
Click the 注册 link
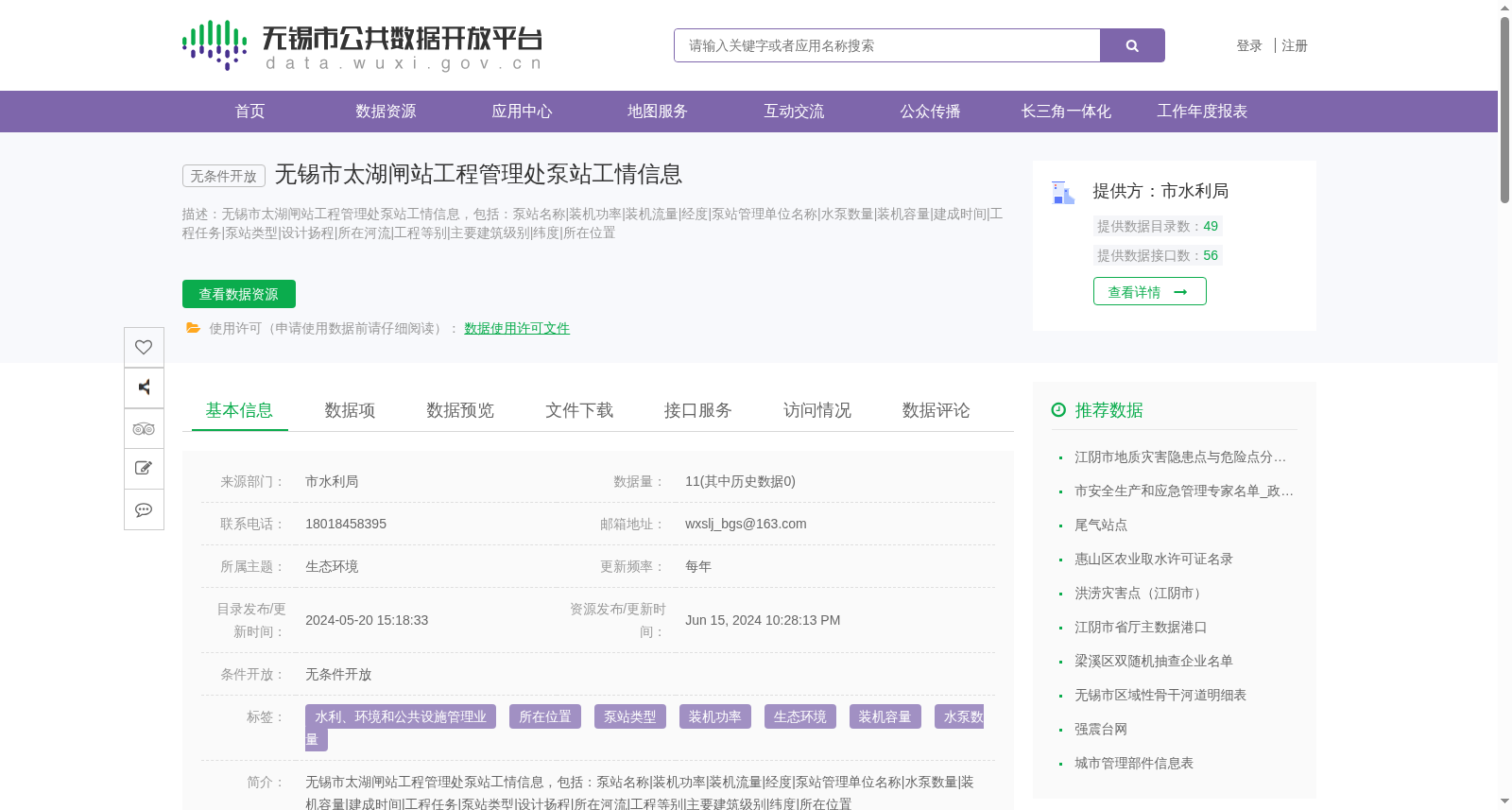tap(1295, 45)
